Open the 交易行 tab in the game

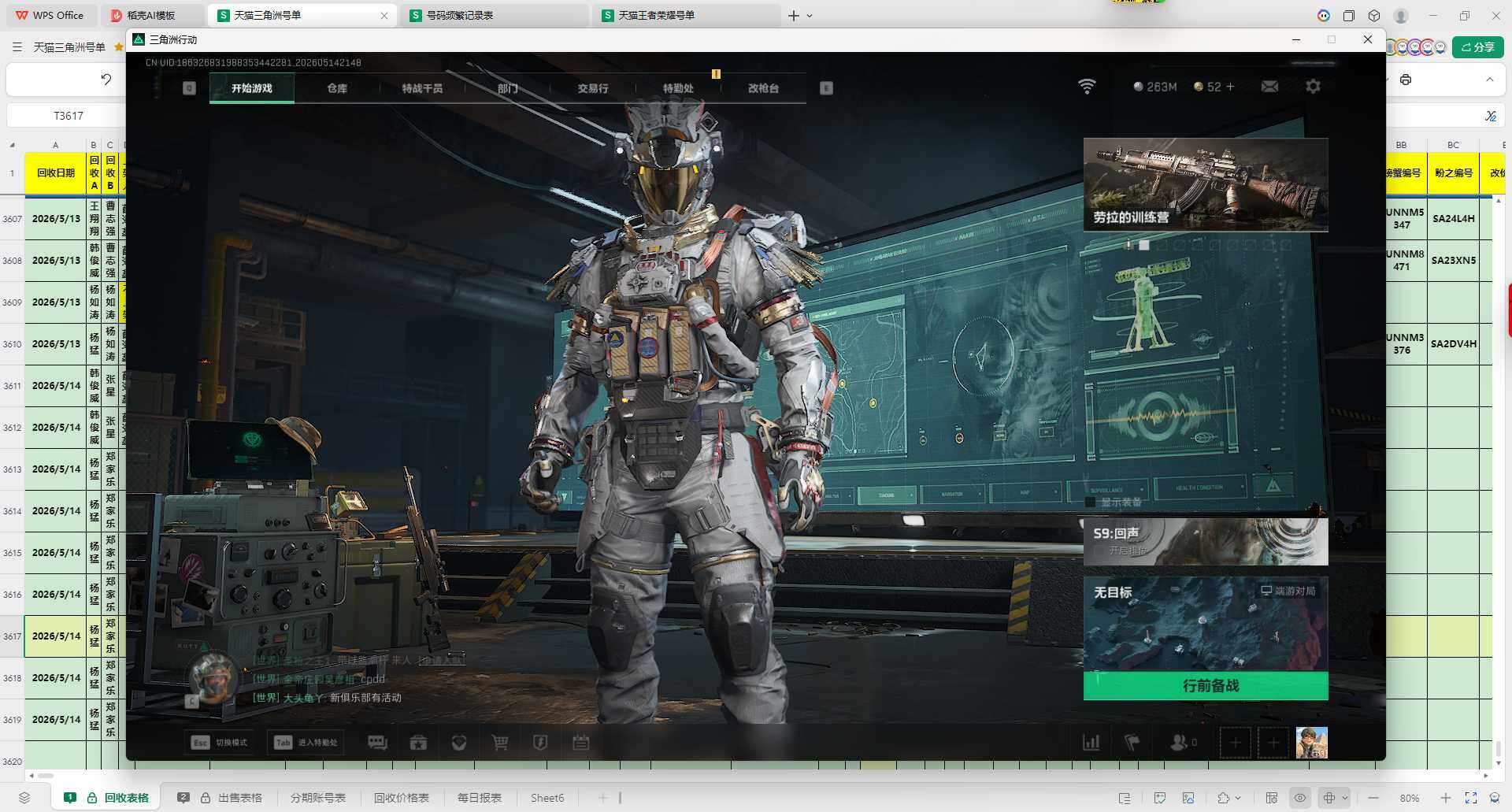click(x=593, y=88)
